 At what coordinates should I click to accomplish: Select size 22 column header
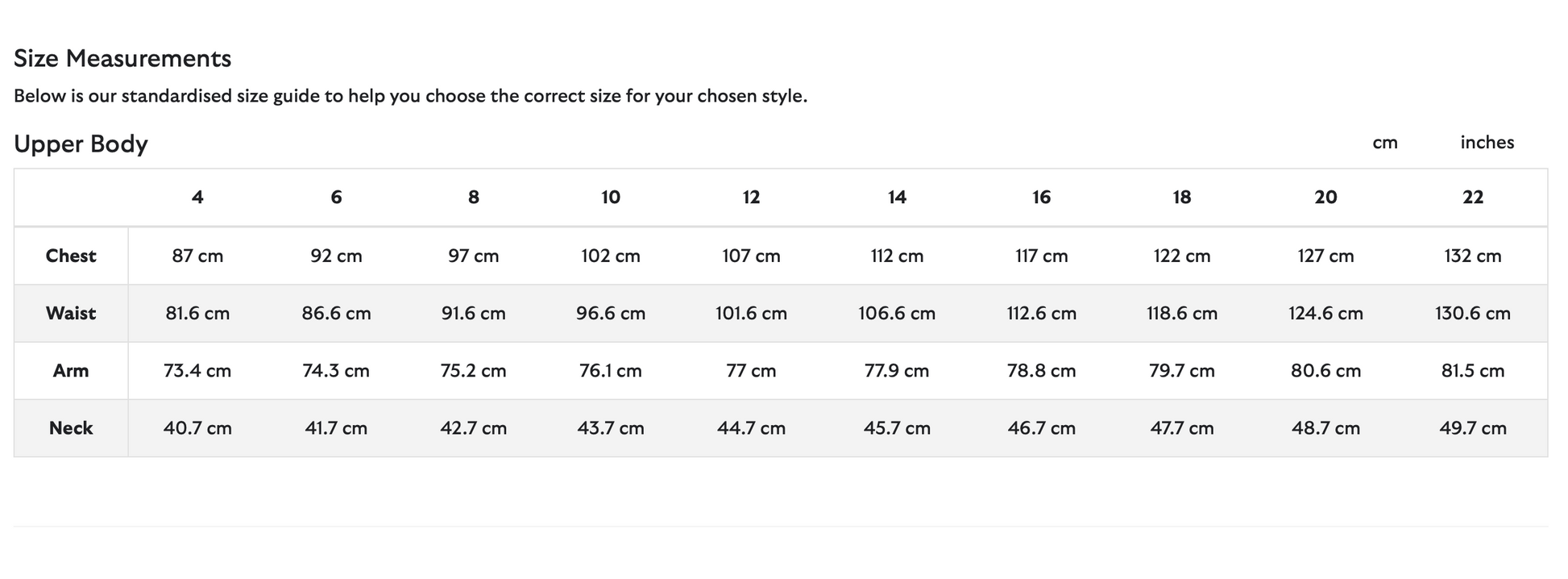[x=1473, y=198]
